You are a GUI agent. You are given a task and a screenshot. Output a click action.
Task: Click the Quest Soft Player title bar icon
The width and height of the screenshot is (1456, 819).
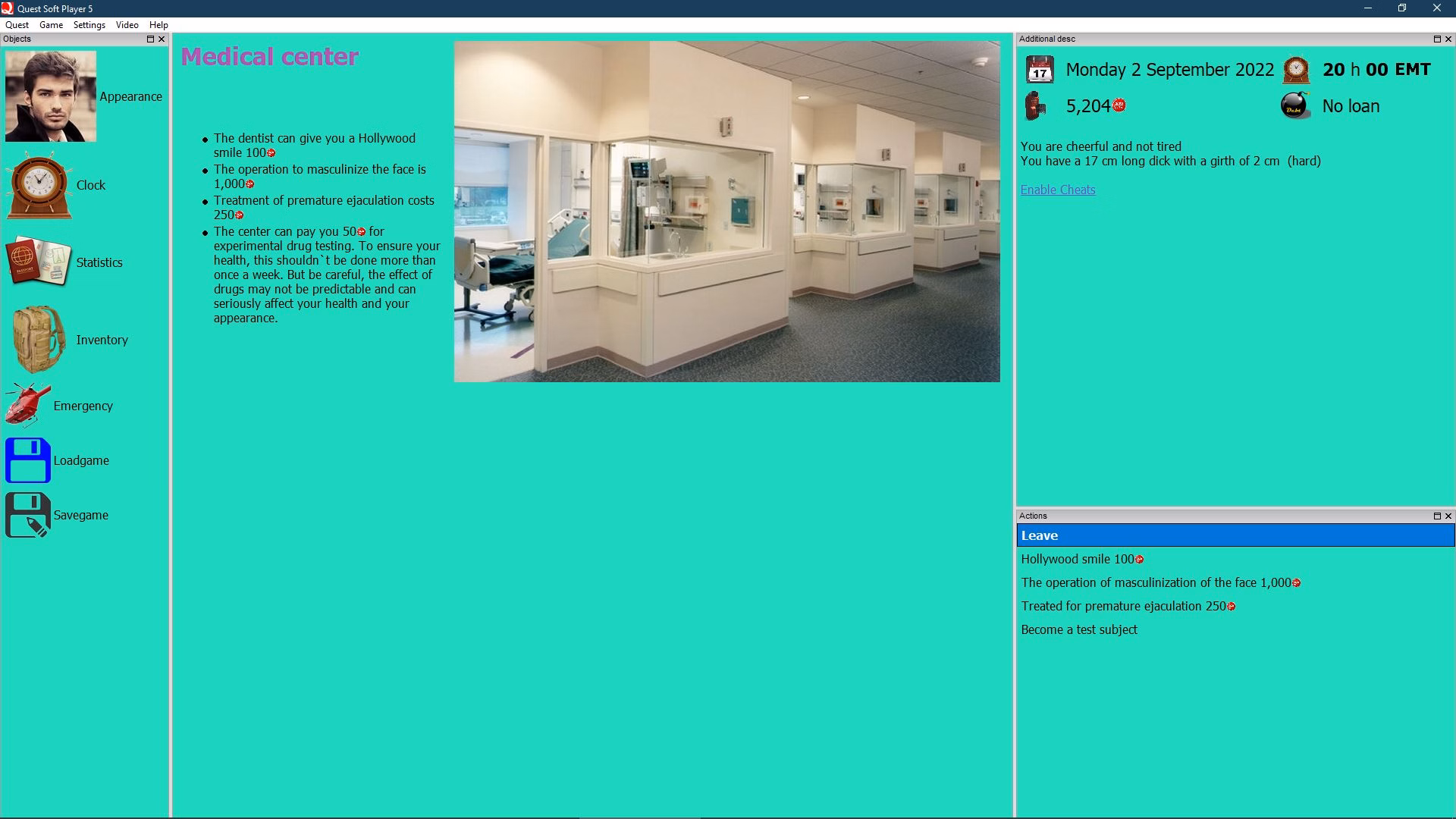click(8, 8)
